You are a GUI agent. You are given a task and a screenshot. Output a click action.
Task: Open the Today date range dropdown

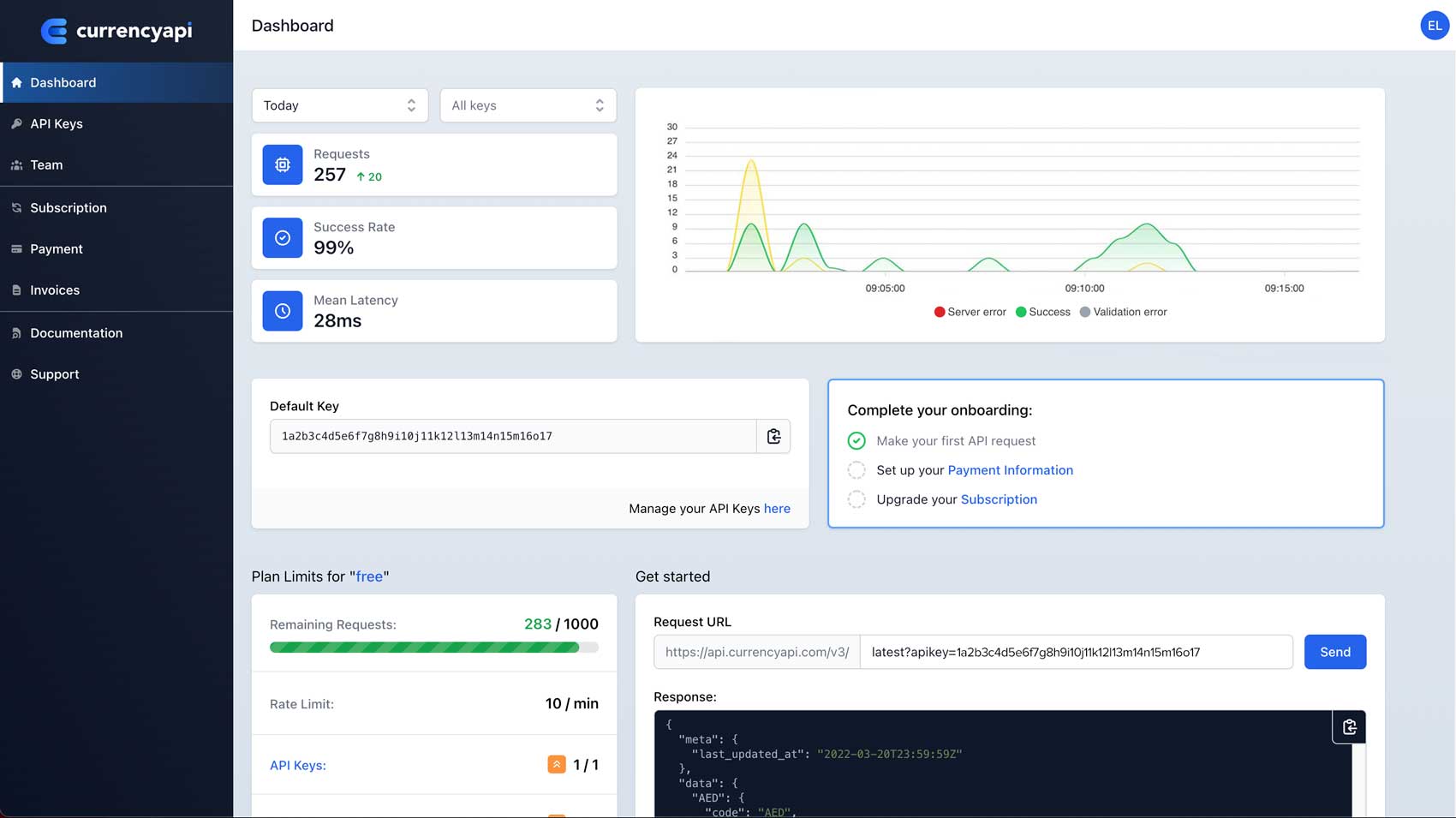pos(340,104)
